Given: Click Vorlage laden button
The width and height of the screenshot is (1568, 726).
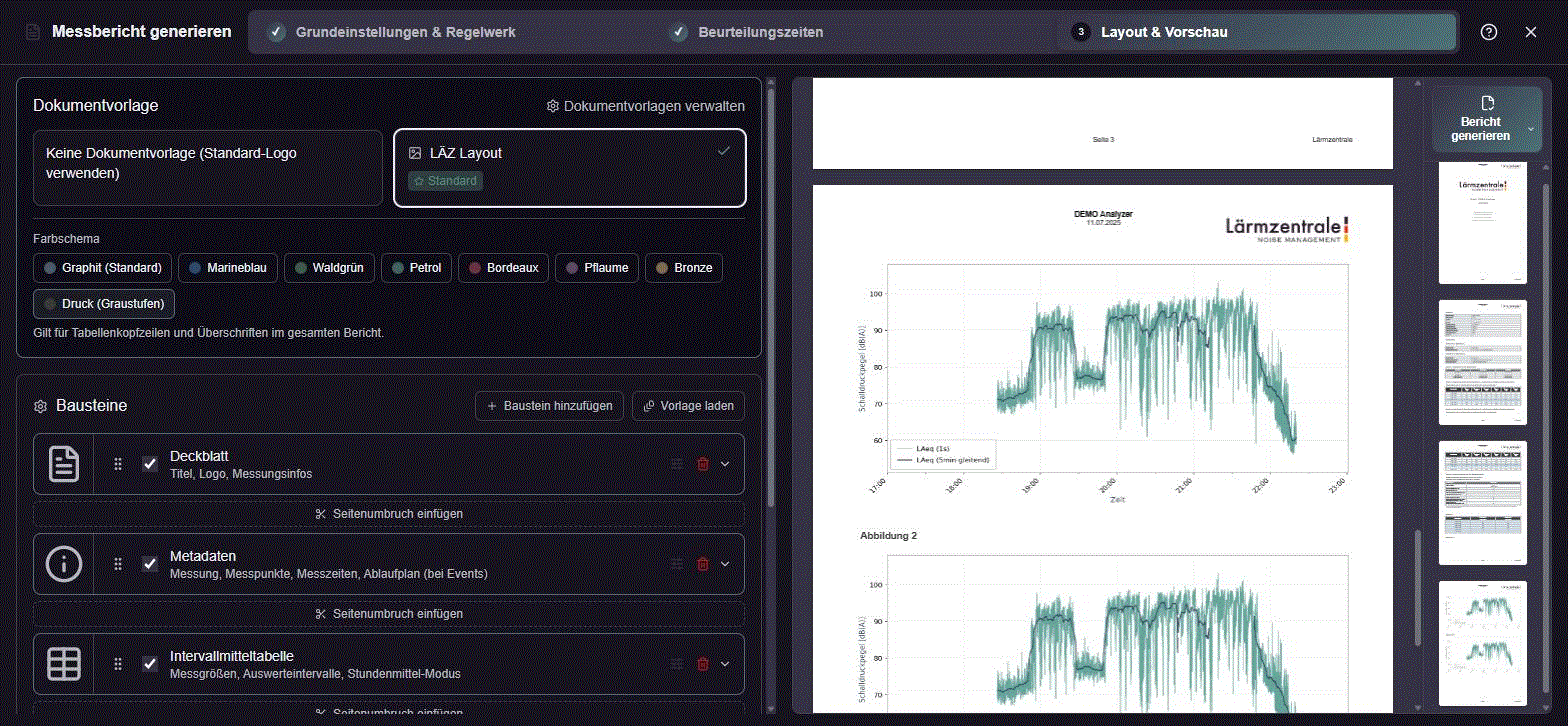Looking at the screenshot, I should pyautogui.click(x=689, y=406).
